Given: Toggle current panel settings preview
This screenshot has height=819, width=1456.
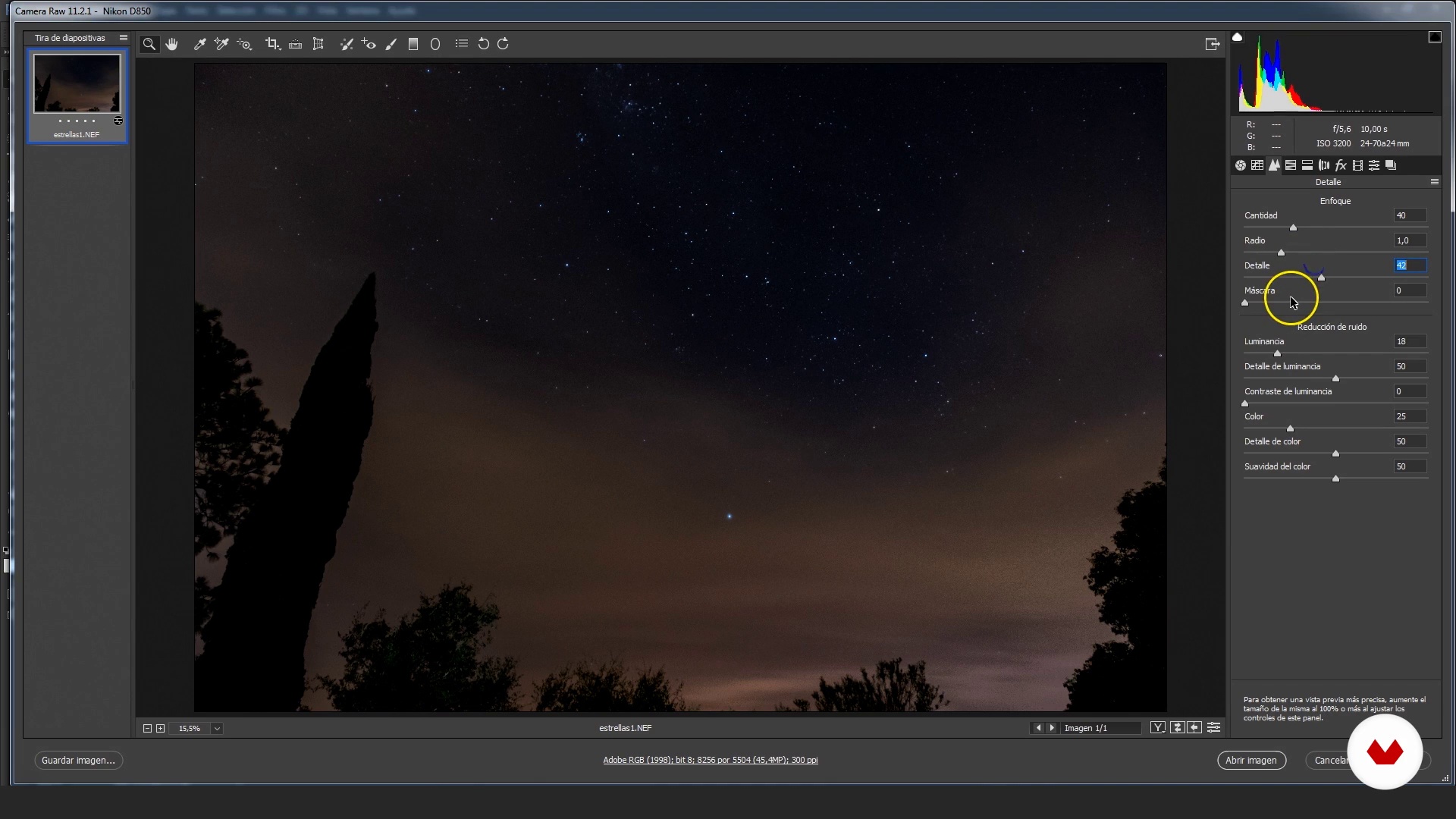Looking at the screenshot, I should [x=1213, y=728].
